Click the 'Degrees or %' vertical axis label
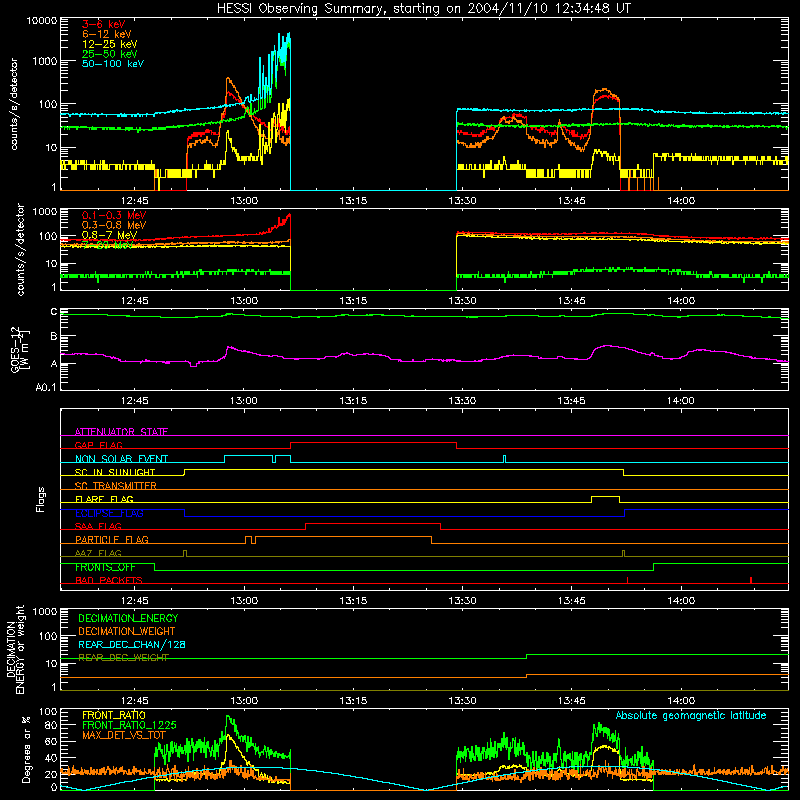Screen dimensions: 800x800 tap(26, 749)
